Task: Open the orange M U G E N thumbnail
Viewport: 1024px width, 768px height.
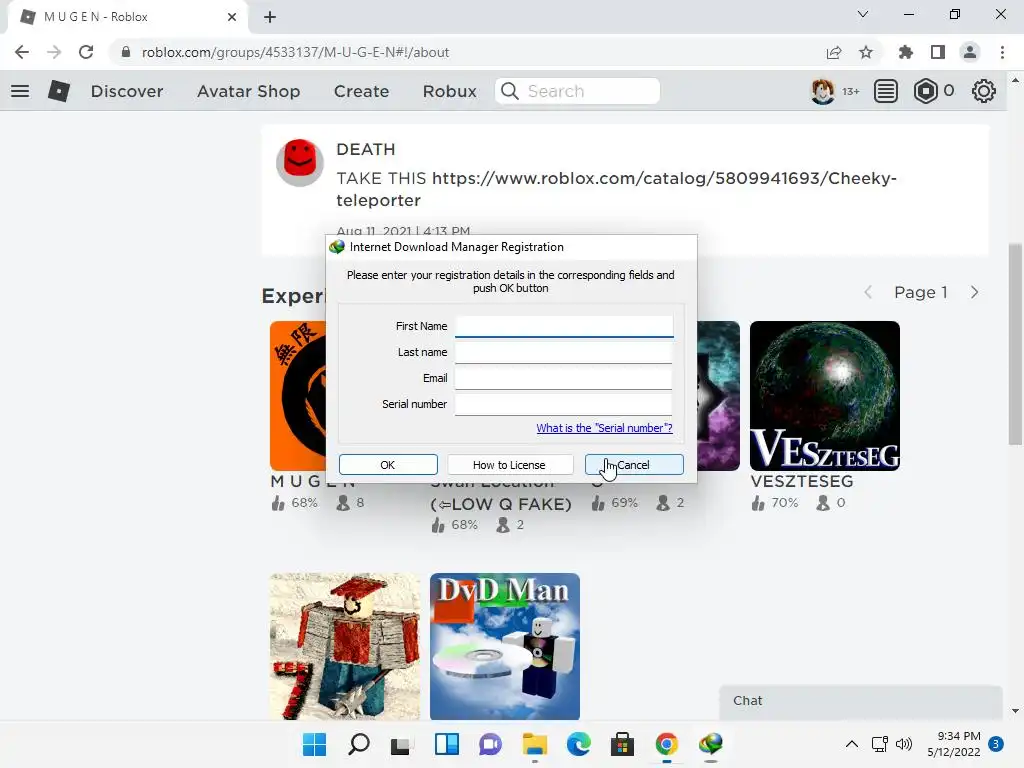Action: (298, 396)
